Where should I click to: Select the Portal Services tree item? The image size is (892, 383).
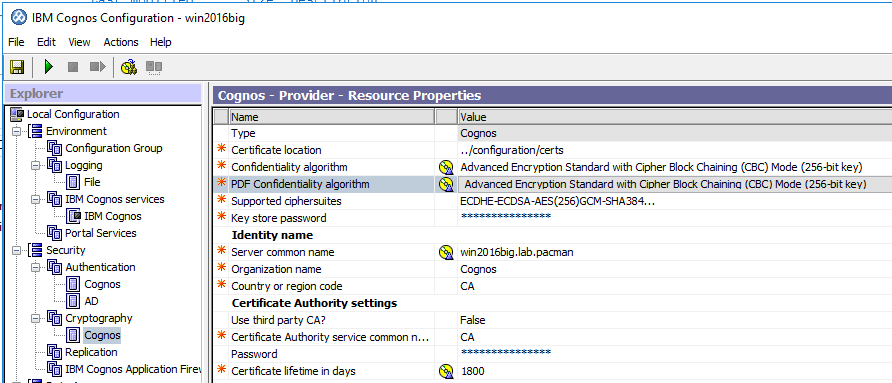click(x=101, y=233)
